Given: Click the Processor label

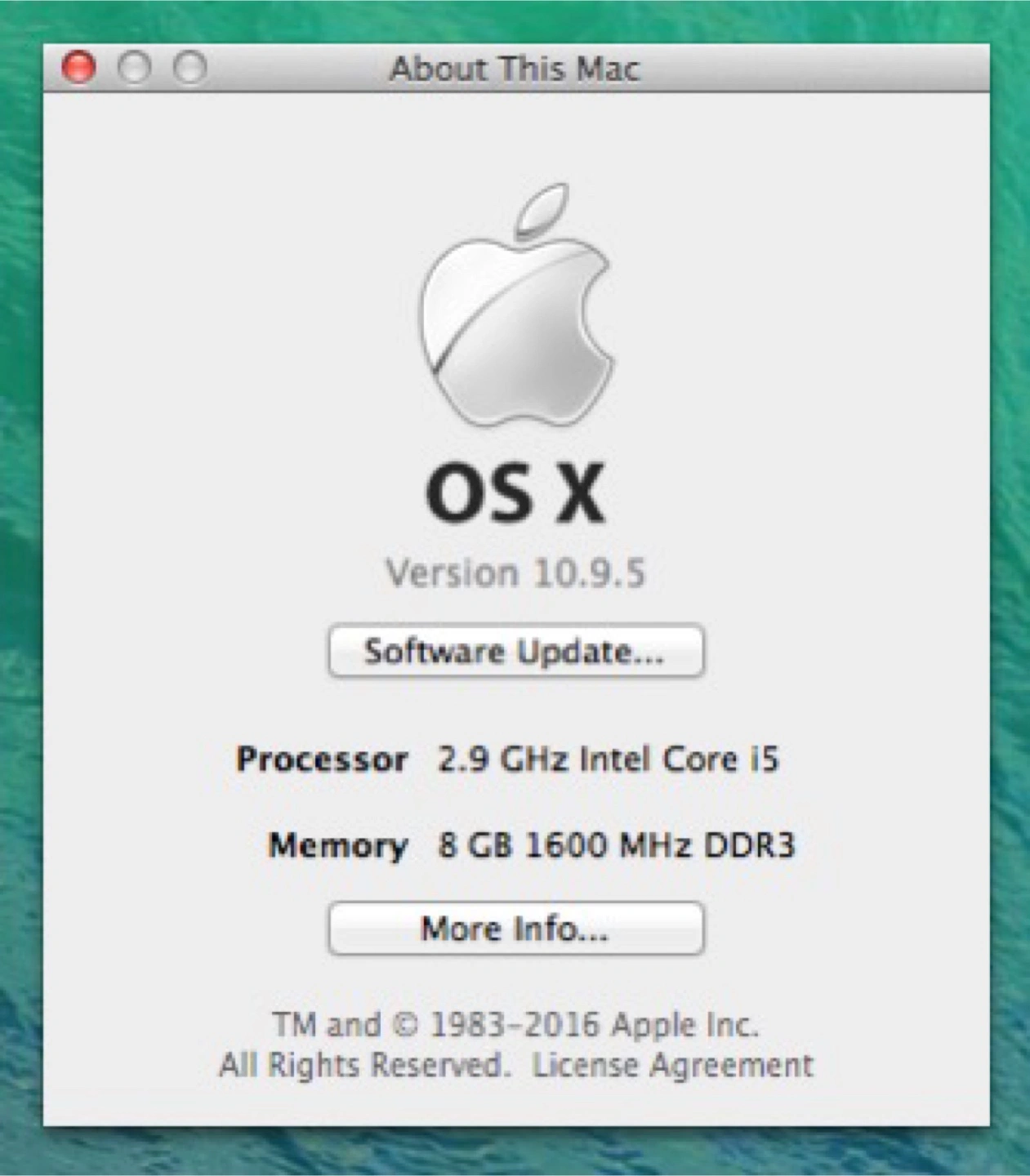Looking at the screenshot, I should 322,759.
